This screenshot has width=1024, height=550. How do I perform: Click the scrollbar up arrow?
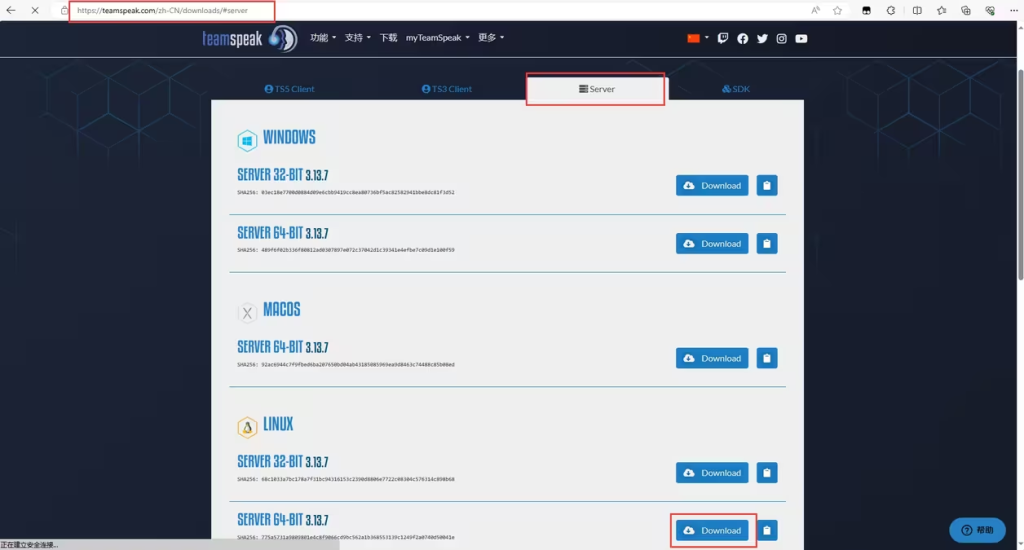pos(1020,25)
